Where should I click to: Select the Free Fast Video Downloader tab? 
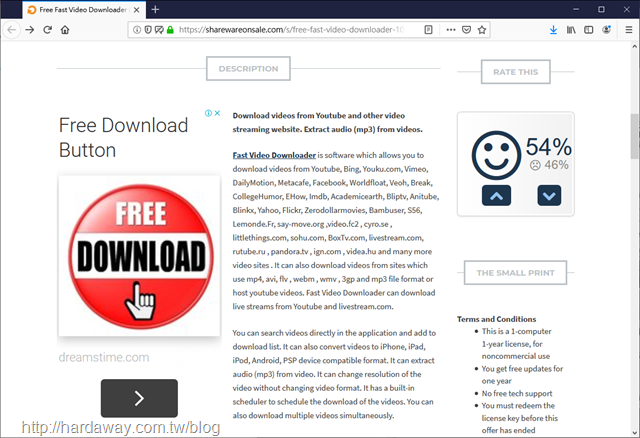84,10
